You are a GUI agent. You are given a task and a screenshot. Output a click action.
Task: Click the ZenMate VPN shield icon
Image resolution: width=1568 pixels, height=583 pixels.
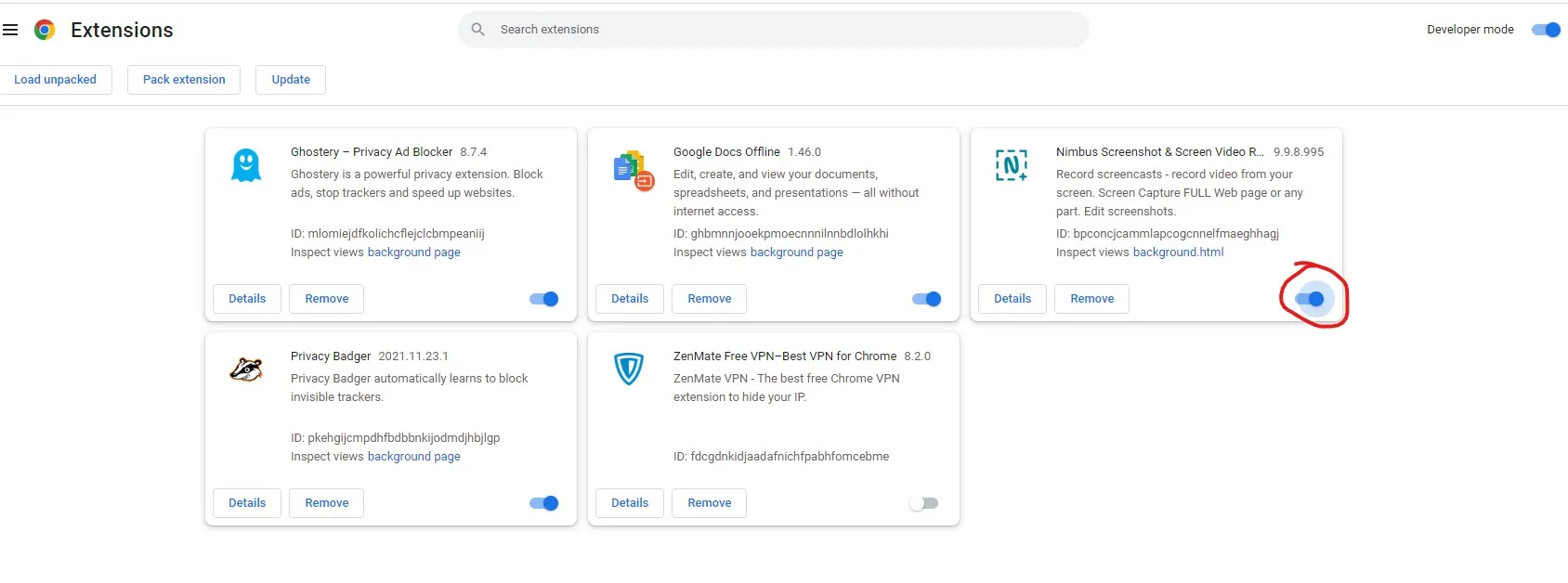click(629, 369)
